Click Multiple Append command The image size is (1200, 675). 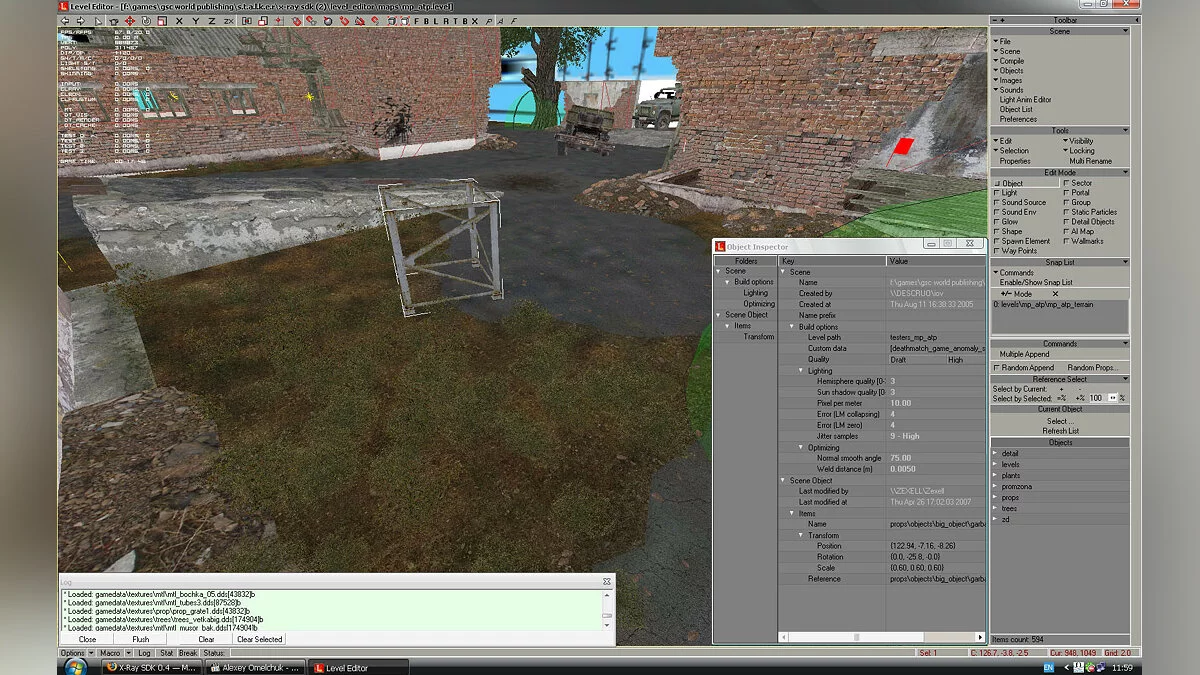tap(1024, 354)
